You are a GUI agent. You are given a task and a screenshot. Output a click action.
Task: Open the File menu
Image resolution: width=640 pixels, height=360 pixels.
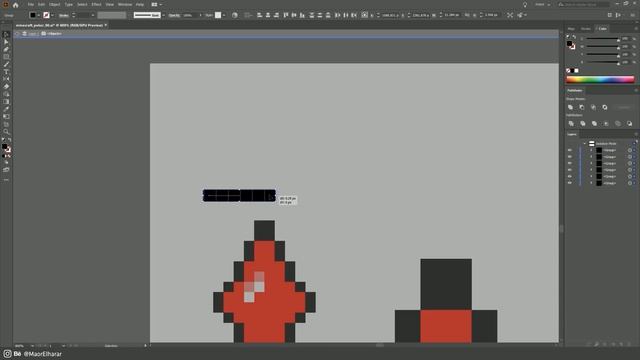(31, 4)
